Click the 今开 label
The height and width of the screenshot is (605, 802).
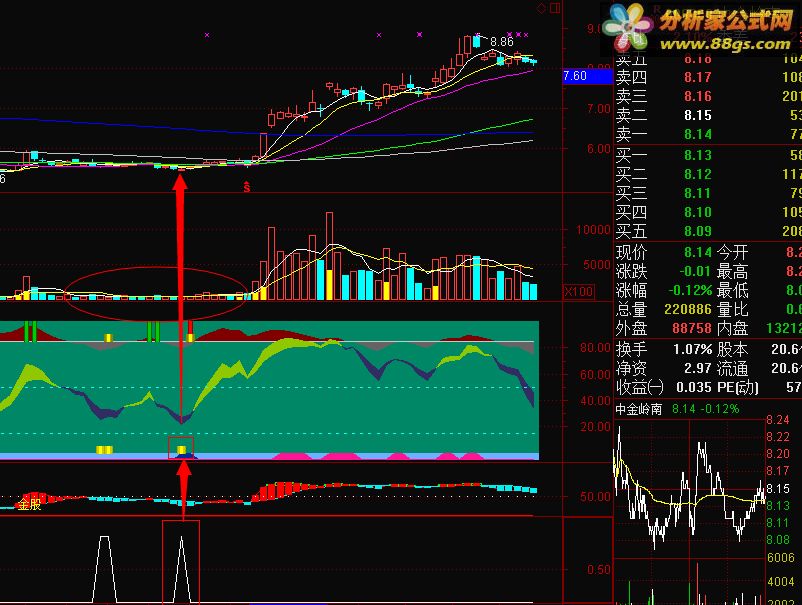(732, 252)
